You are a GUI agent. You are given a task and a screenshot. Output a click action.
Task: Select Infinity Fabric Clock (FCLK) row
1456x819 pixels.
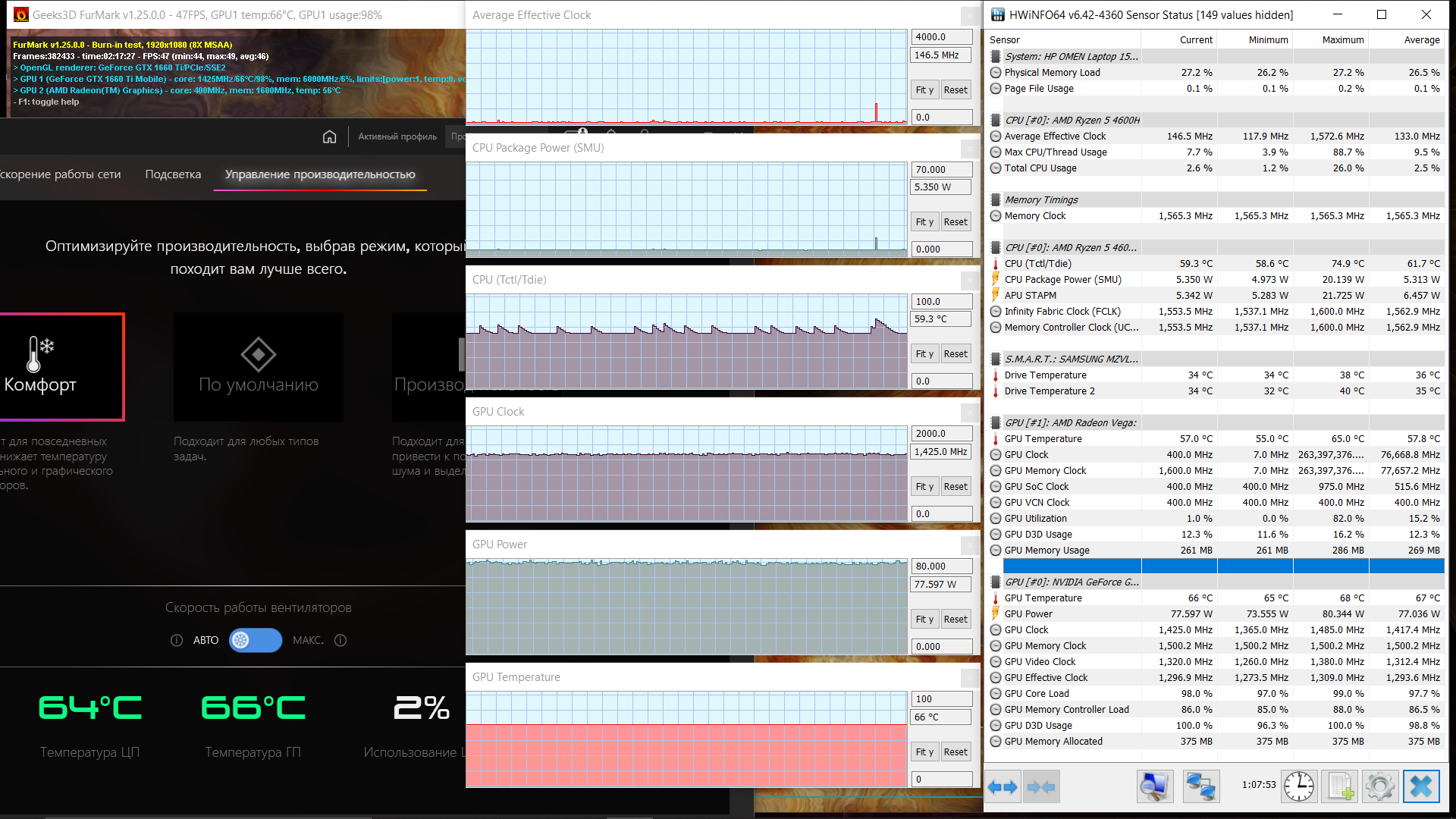pos(1216,312)
